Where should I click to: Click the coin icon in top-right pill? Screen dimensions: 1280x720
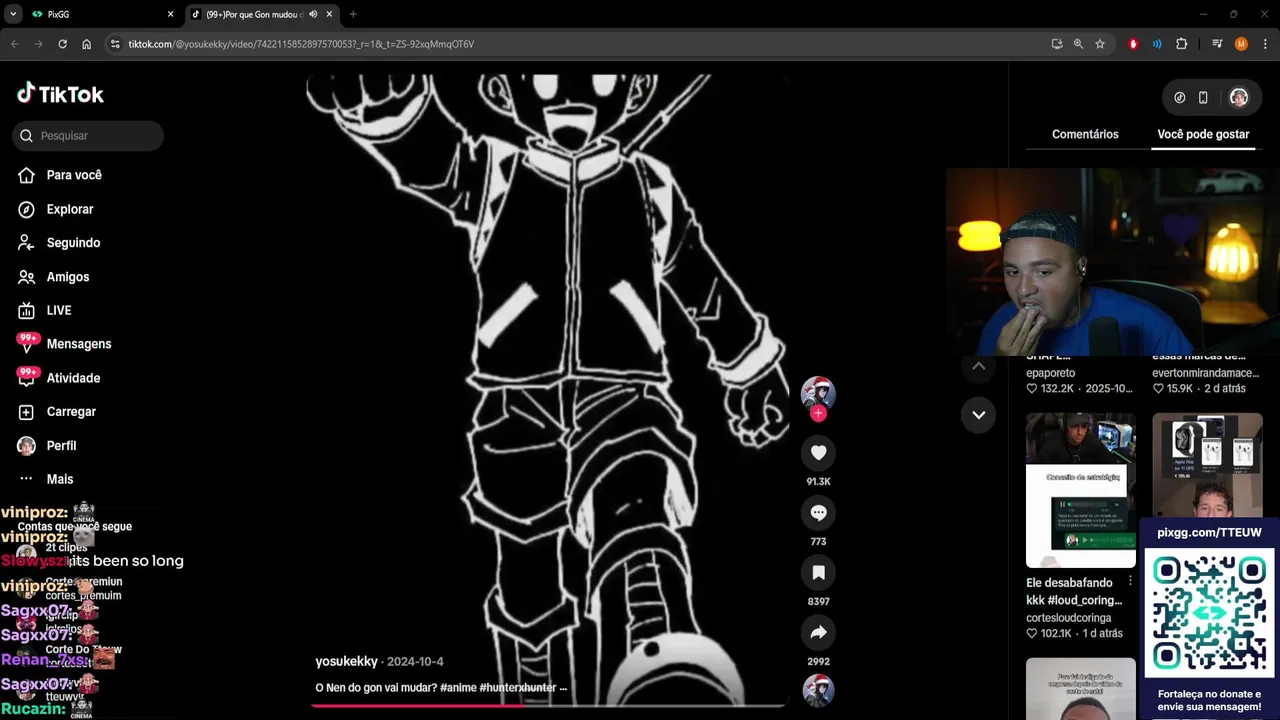1180,98
